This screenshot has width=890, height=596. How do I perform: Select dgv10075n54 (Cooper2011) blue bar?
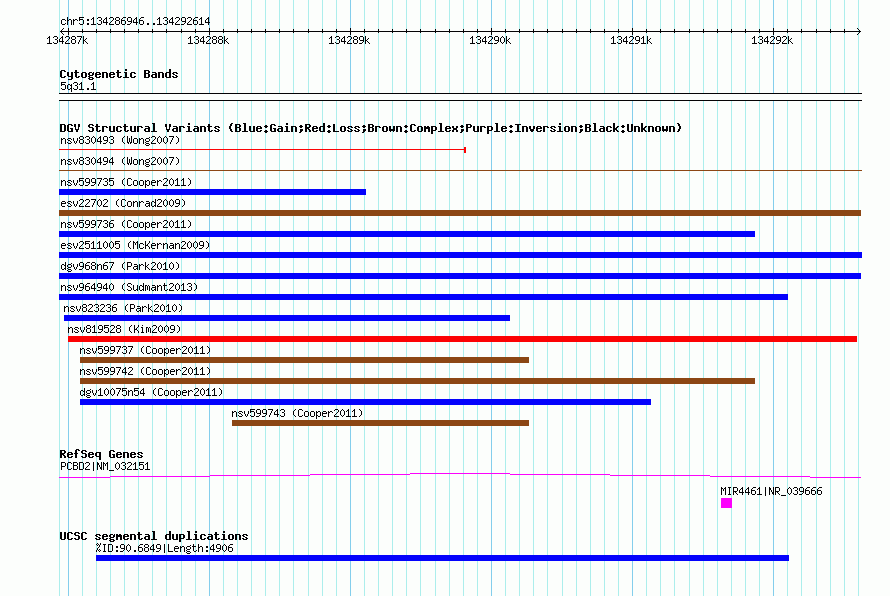pyautogui.click(x=366, y=402)
